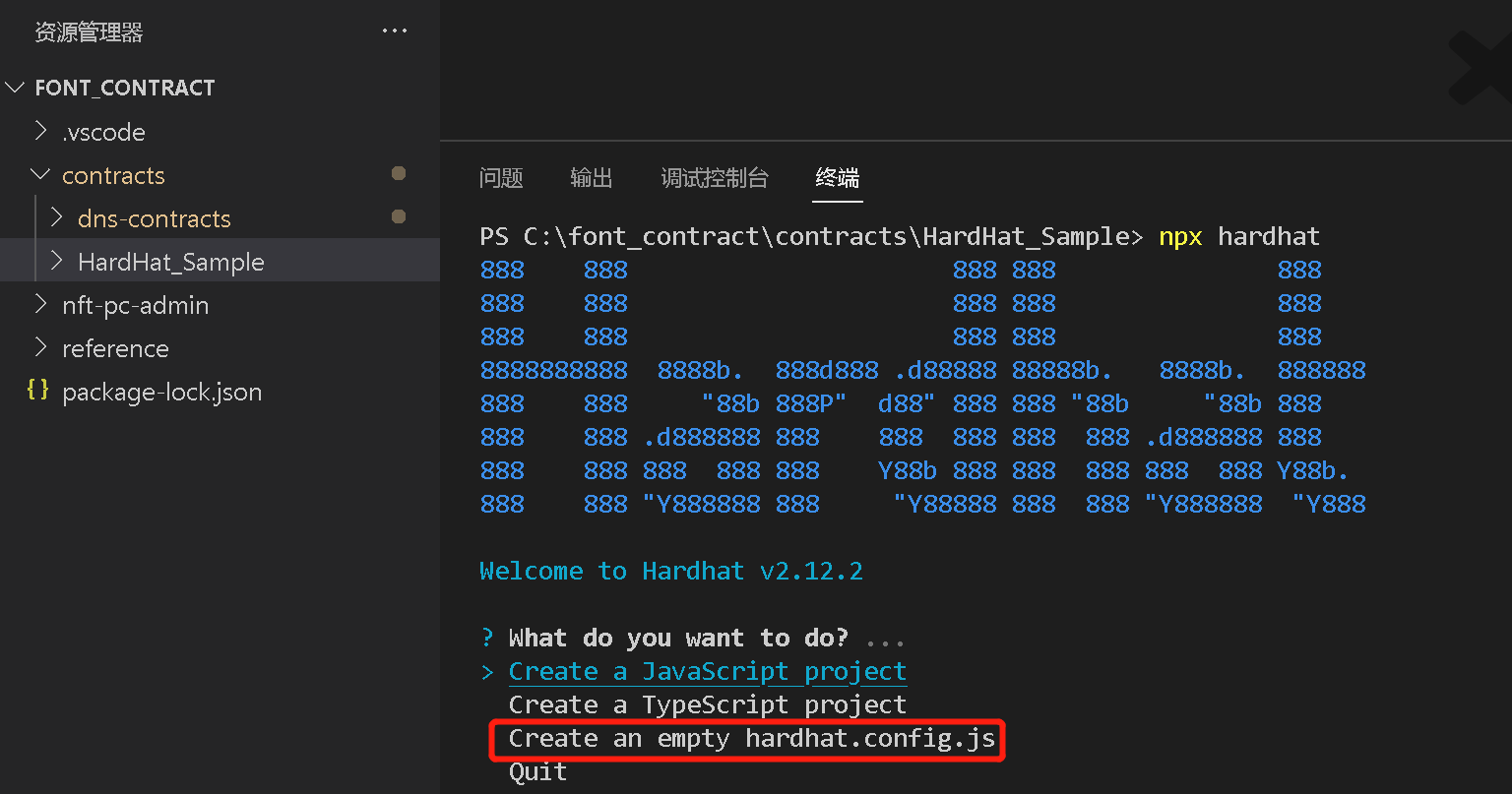Click the Welcome to Hardhat v2.12.2 text
Screen dimensions: 1512x794
click(671, 571)
